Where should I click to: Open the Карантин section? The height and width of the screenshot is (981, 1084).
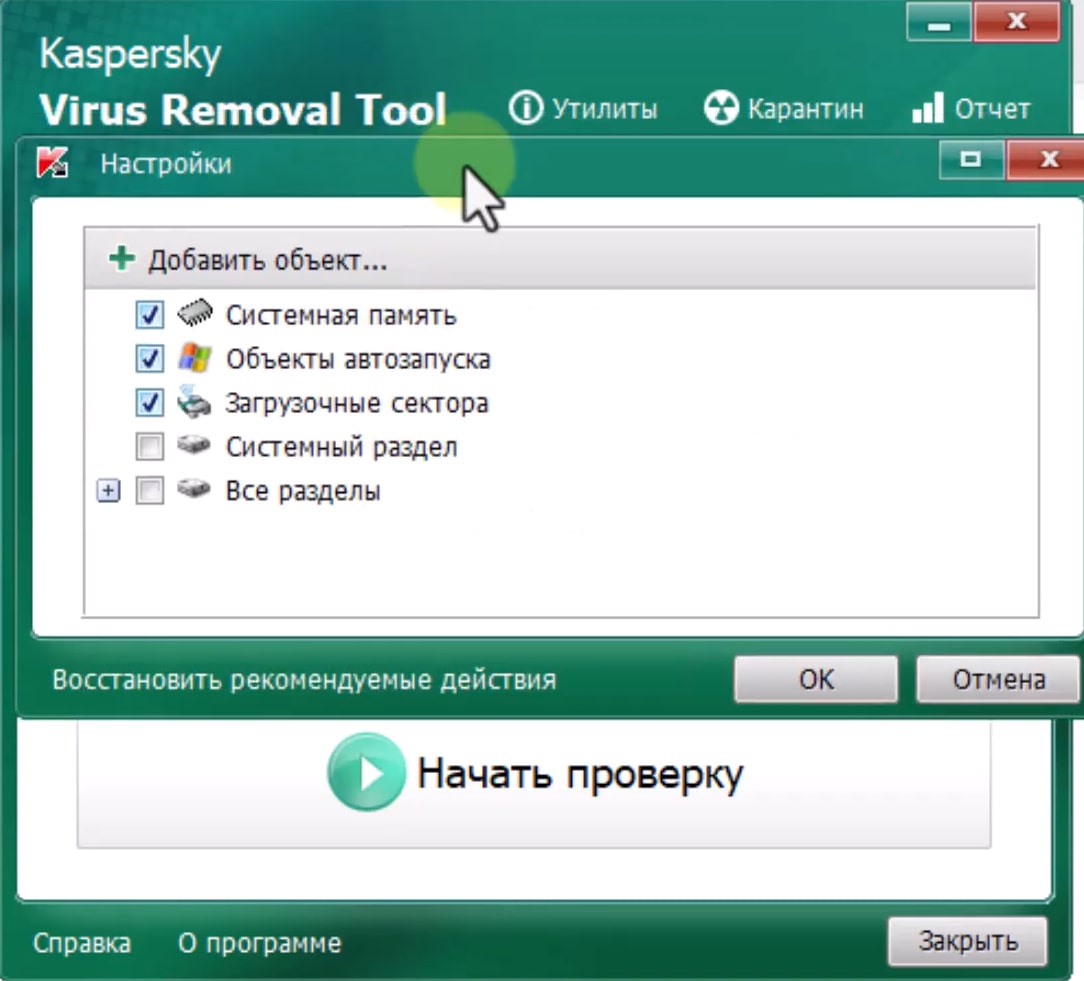click(x=786, y=108)
